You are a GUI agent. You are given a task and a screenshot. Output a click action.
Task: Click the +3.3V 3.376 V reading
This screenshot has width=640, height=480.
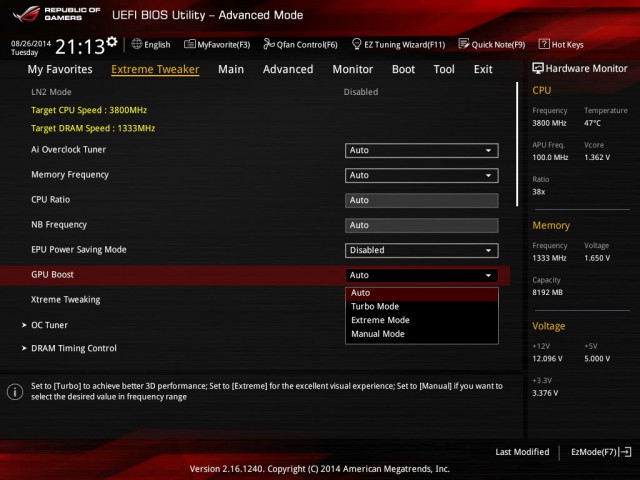(x=545, y=393)
